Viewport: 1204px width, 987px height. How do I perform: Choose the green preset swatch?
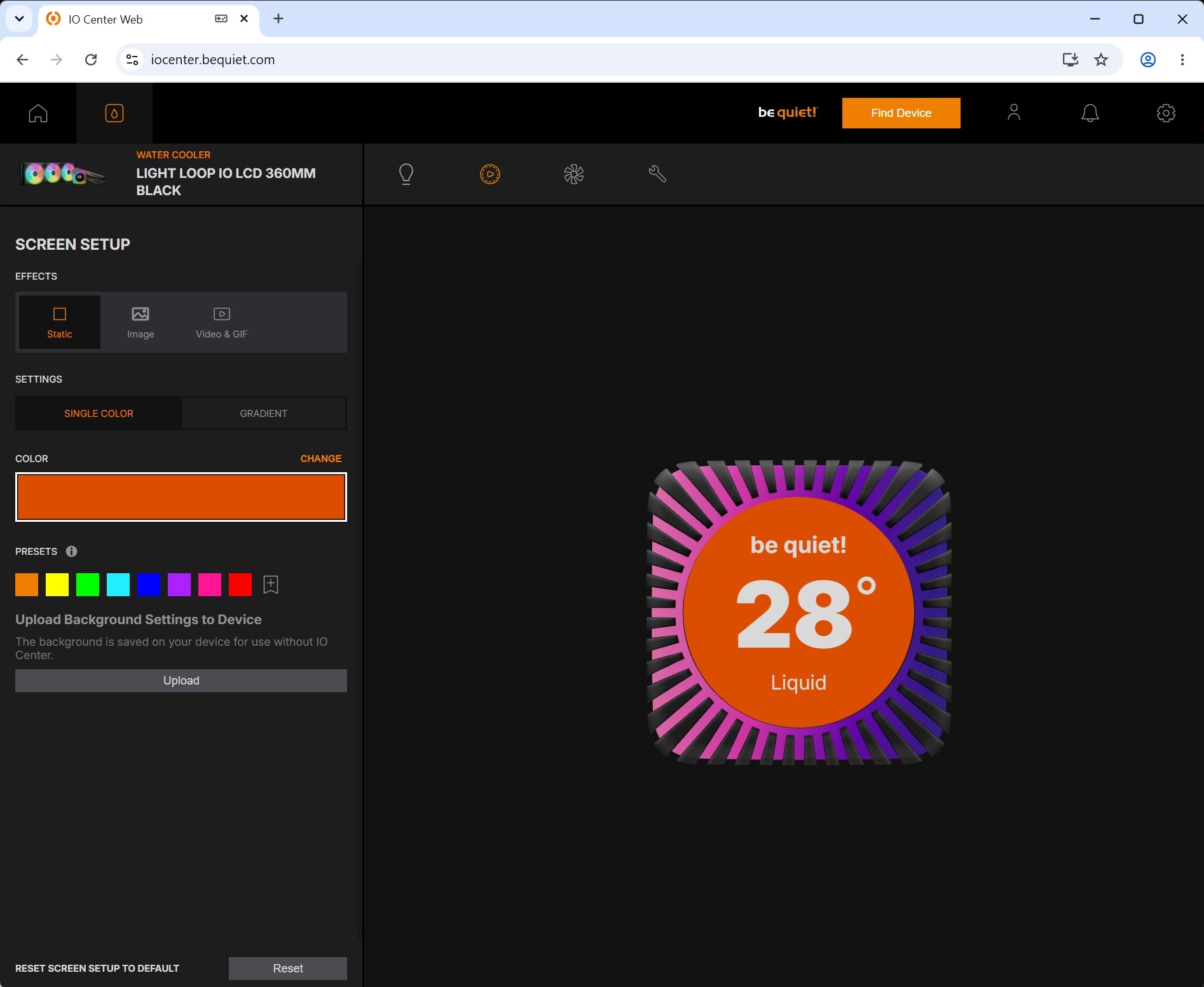pos(88,585)
